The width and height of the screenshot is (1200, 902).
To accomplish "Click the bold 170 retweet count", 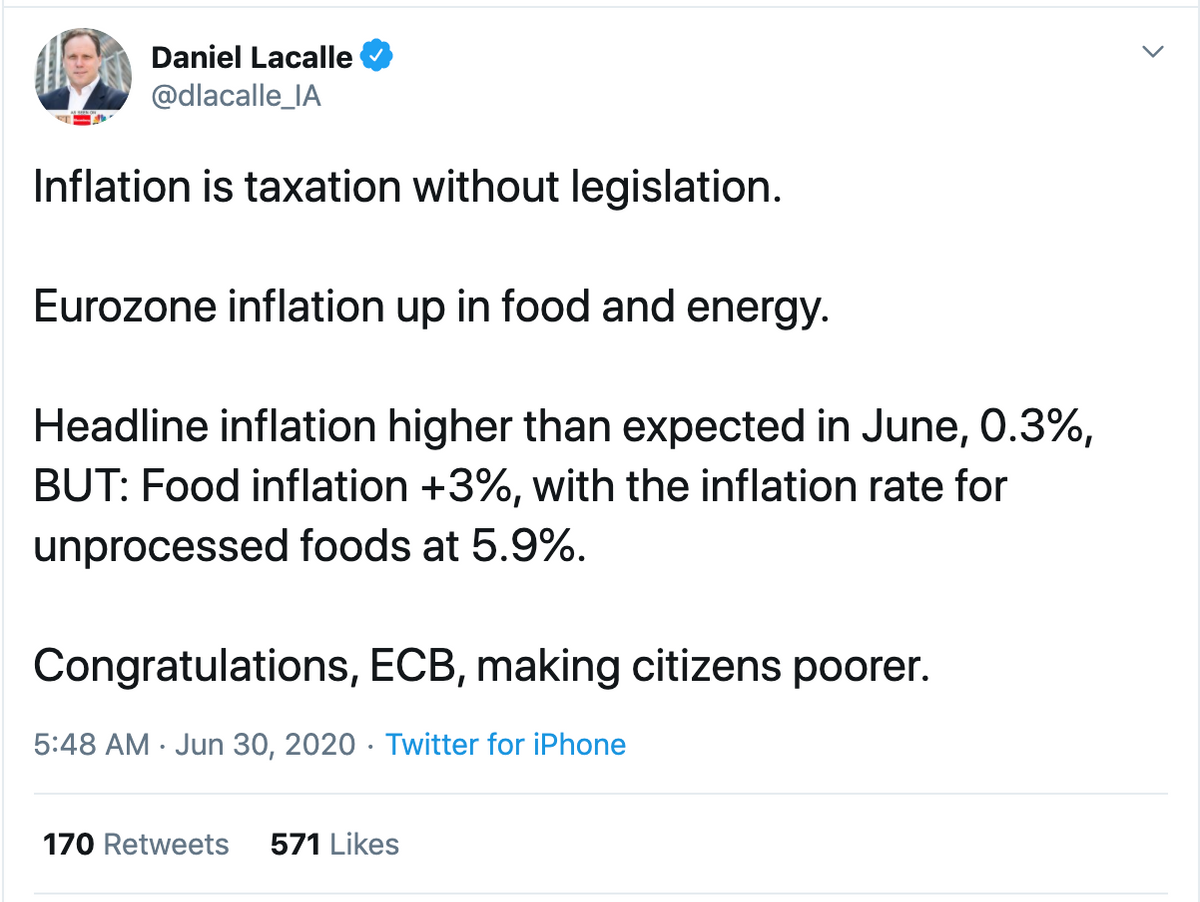I will tap(69, 845).
